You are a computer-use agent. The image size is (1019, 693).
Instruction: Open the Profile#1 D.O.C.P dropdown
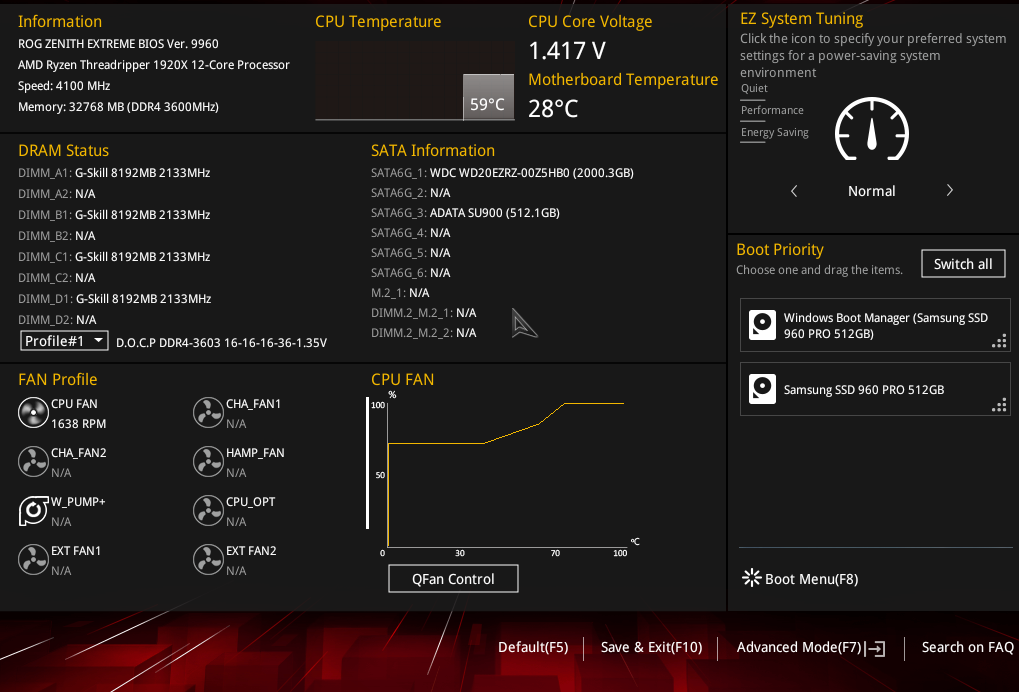pos(64,341)
